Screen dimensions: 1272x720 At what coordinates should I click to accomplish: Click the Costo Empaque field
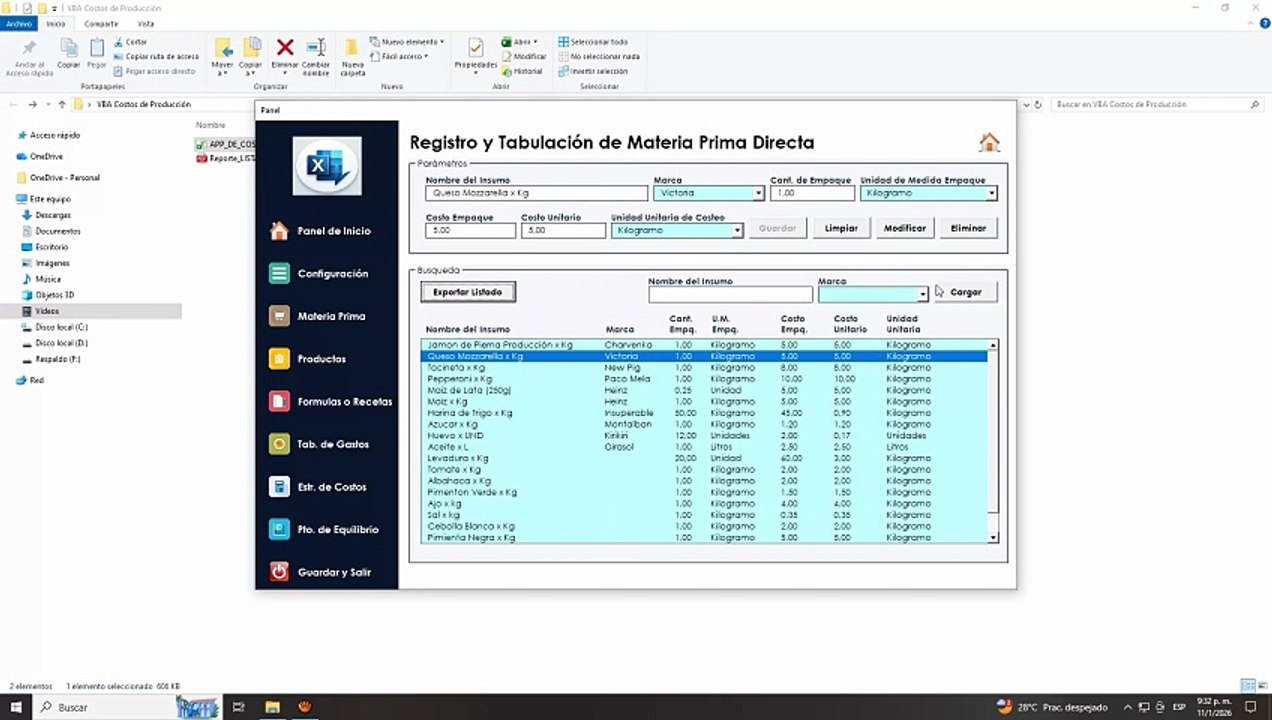470,230
